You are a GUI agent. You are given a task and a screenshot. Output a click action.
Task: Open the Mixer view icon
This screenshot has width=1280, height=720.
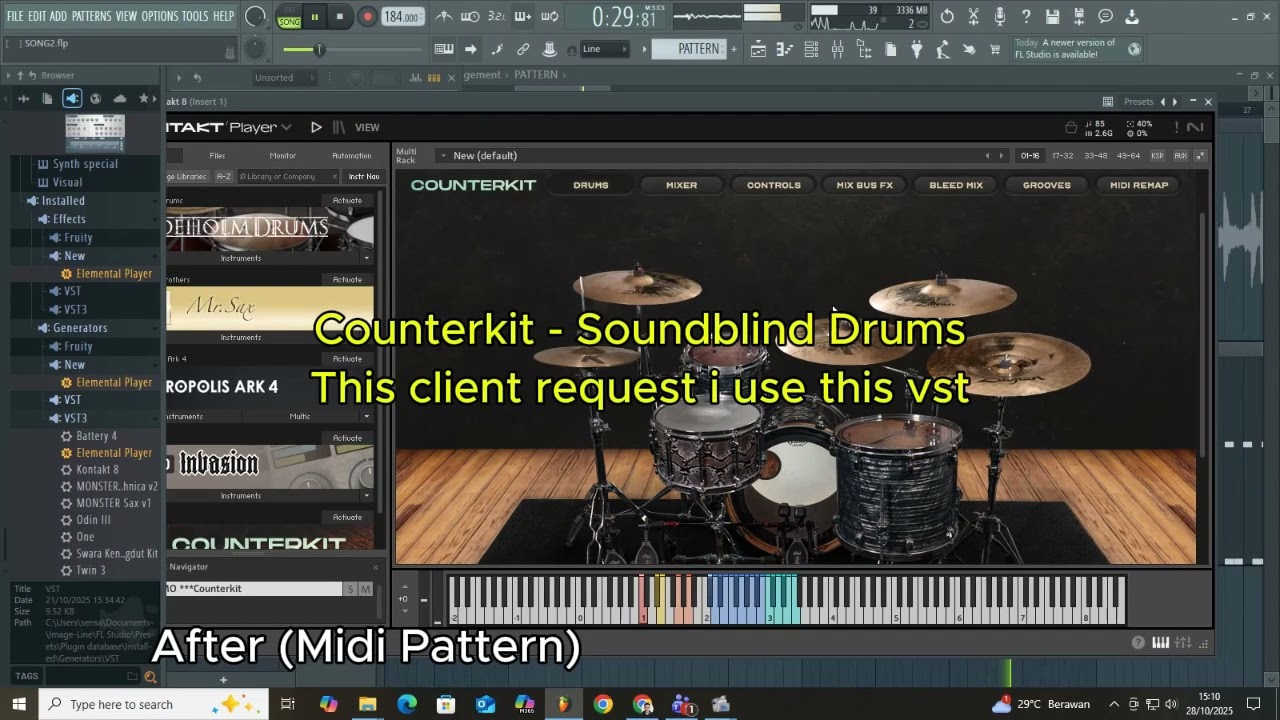tap(837, 49)
